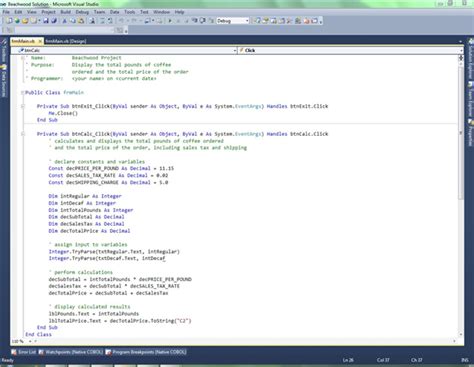Open the Project menu

(x=48, y=12)
